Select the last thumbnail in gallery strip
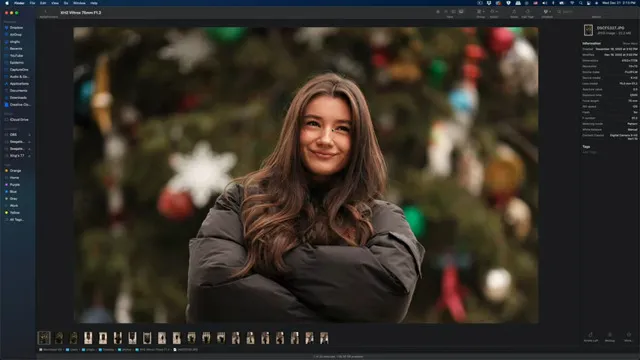The image size is (640, 360). pos(324,338)
